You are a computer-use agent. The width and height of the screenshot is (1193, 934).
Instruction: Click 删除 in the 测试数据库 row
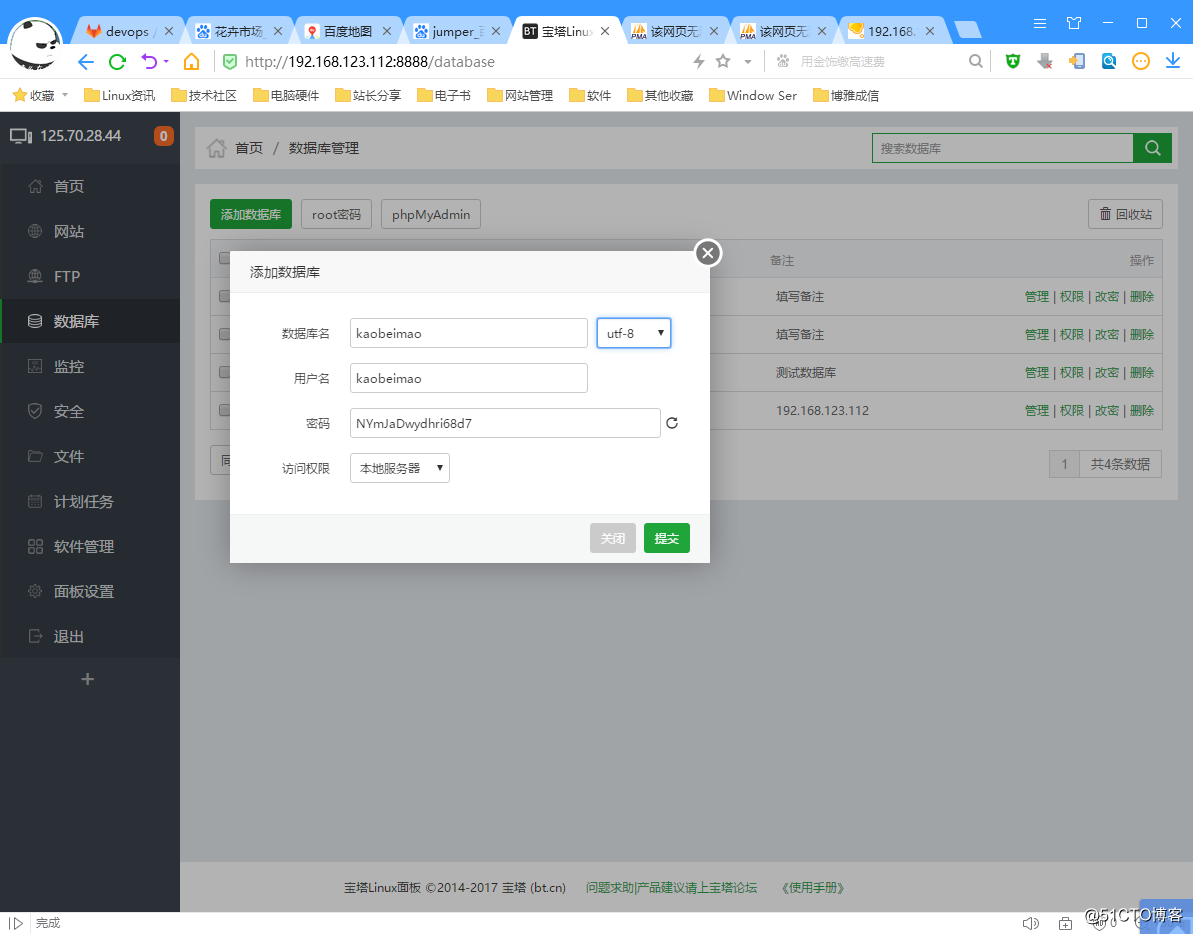tap(1142, 373)
